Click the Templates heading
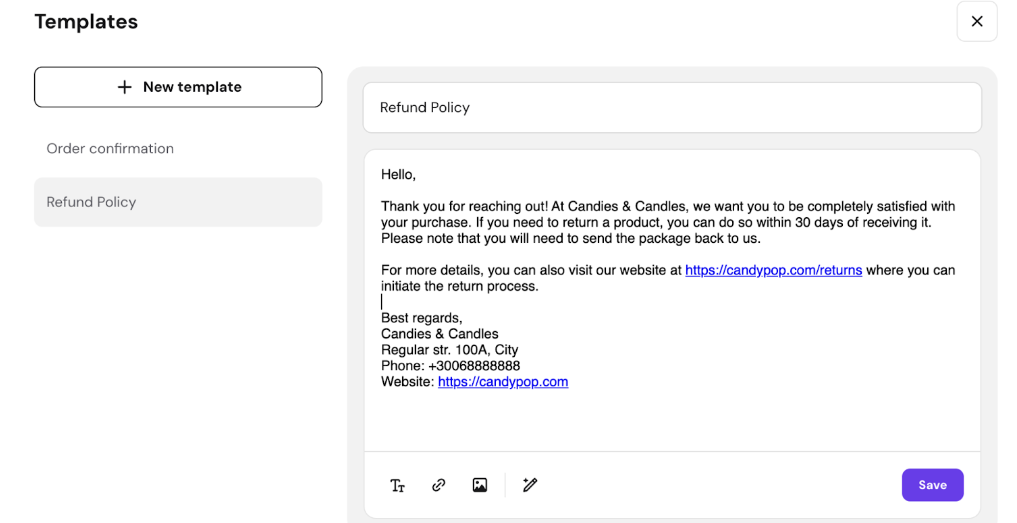 86,22
